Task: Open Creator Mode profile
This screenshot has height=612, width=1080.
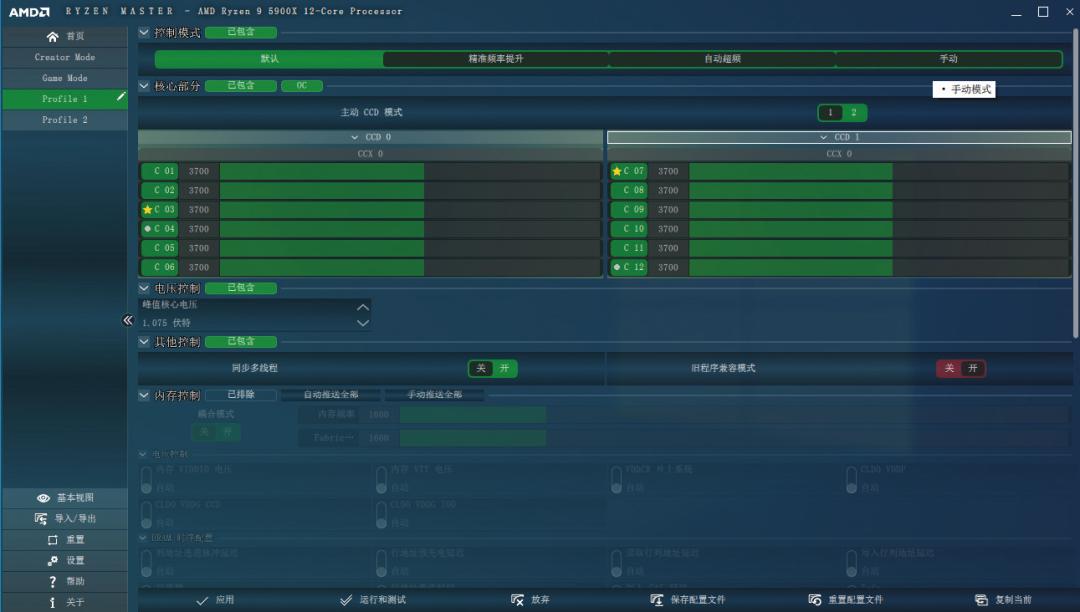Action: click(65, 57)
